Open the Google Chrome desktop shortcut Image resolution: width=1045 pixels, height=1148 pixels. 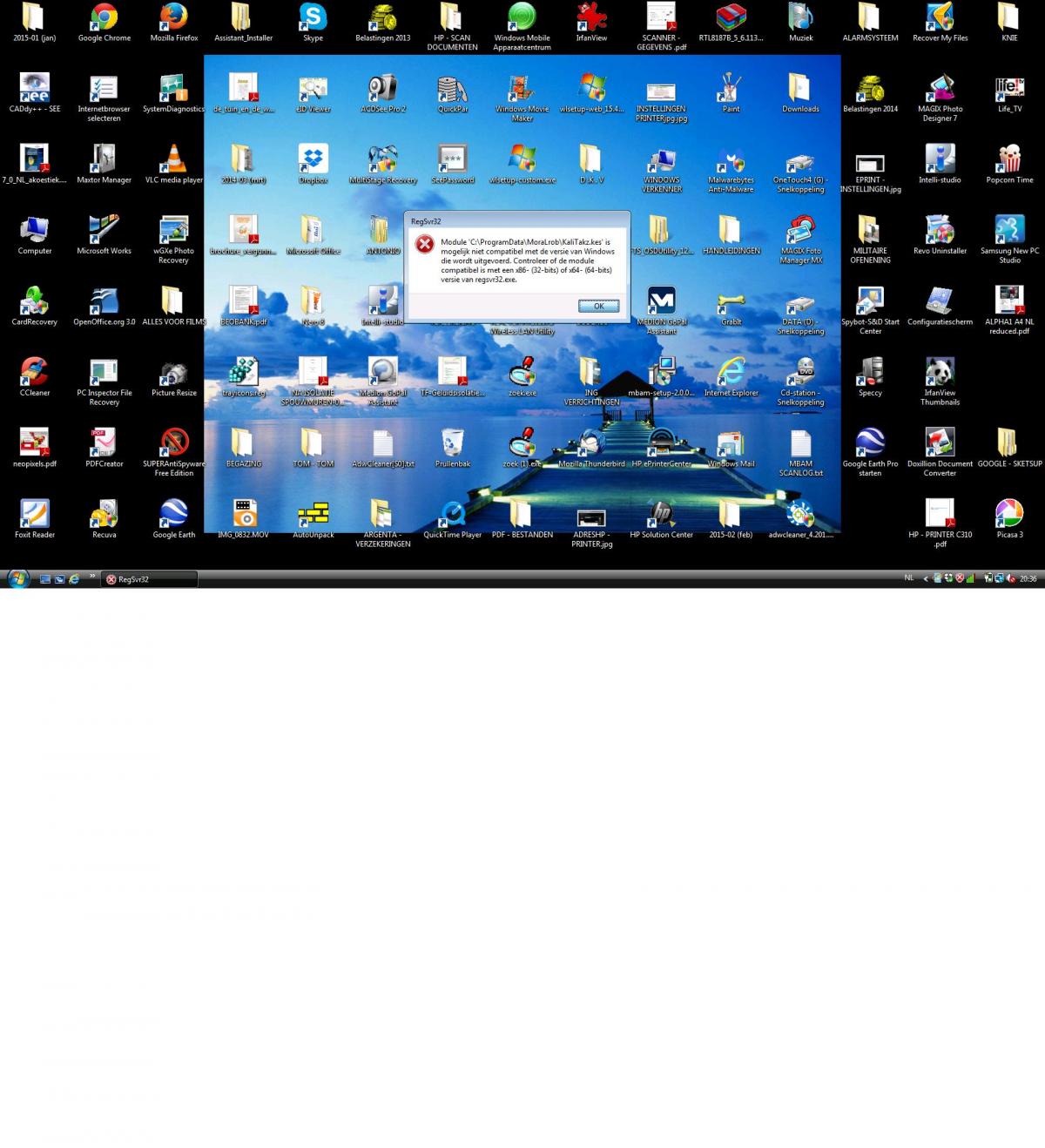pyautogui.click(x=104, y=23)
